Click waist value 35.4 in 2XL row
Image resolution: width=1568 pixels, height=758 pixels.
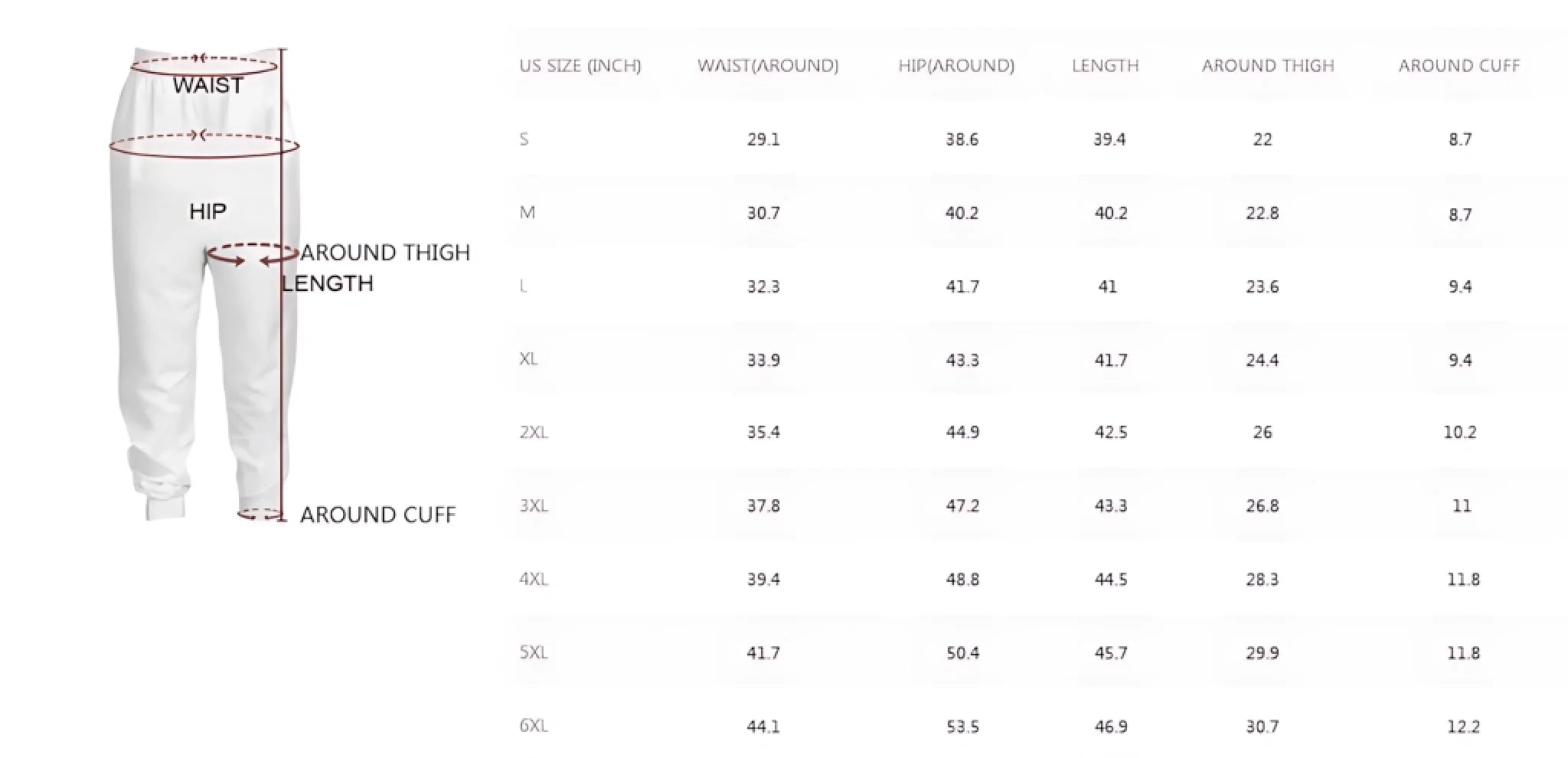(763, 433)
